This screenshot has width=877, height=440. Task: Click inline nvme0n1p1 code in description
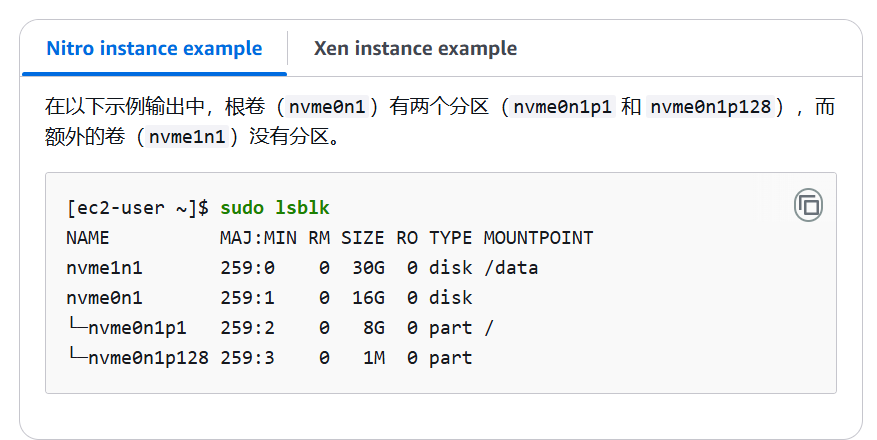pyautogui.click(x=562, y=106)
